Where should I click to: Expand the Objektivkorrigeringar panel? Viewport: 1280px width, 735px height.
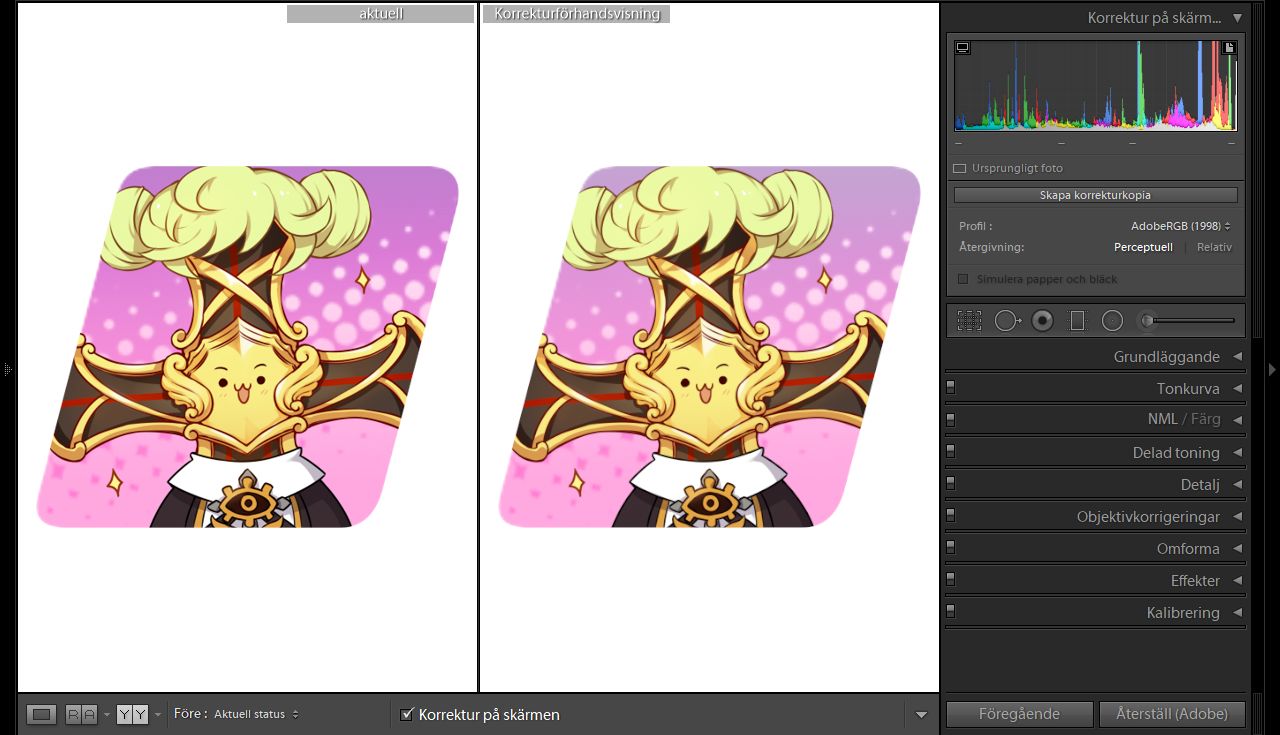click(x=1237, y=517)
